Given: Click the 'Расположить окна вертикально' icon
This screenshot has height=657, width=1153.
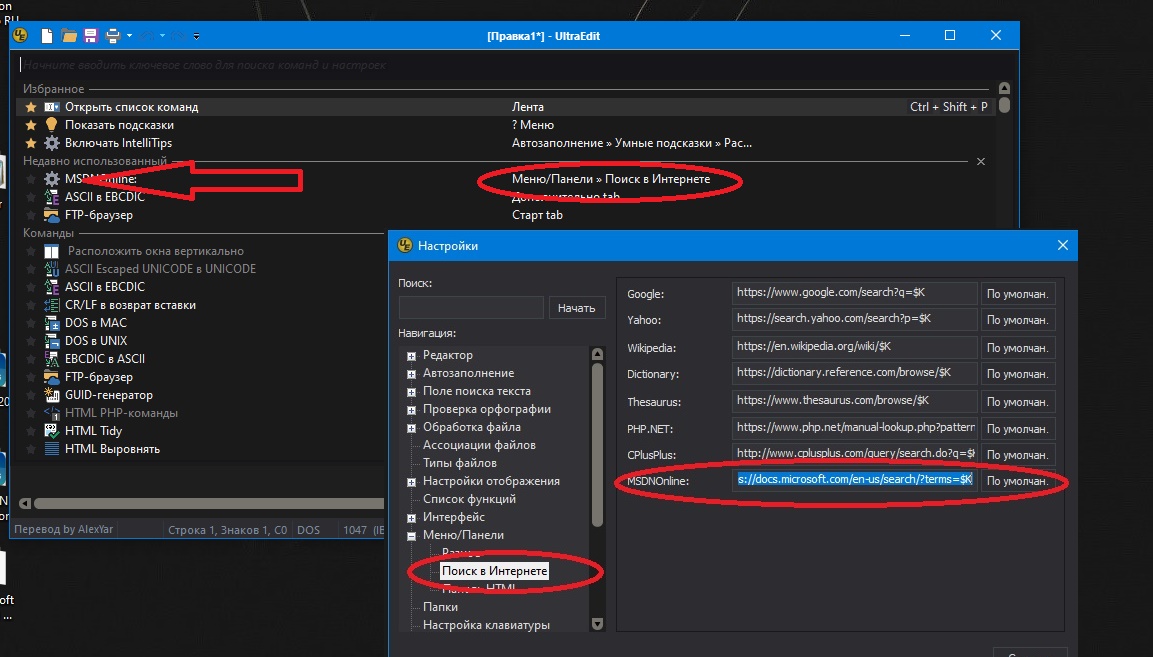Looking at the screenshot, I should (x=51, y=251).
